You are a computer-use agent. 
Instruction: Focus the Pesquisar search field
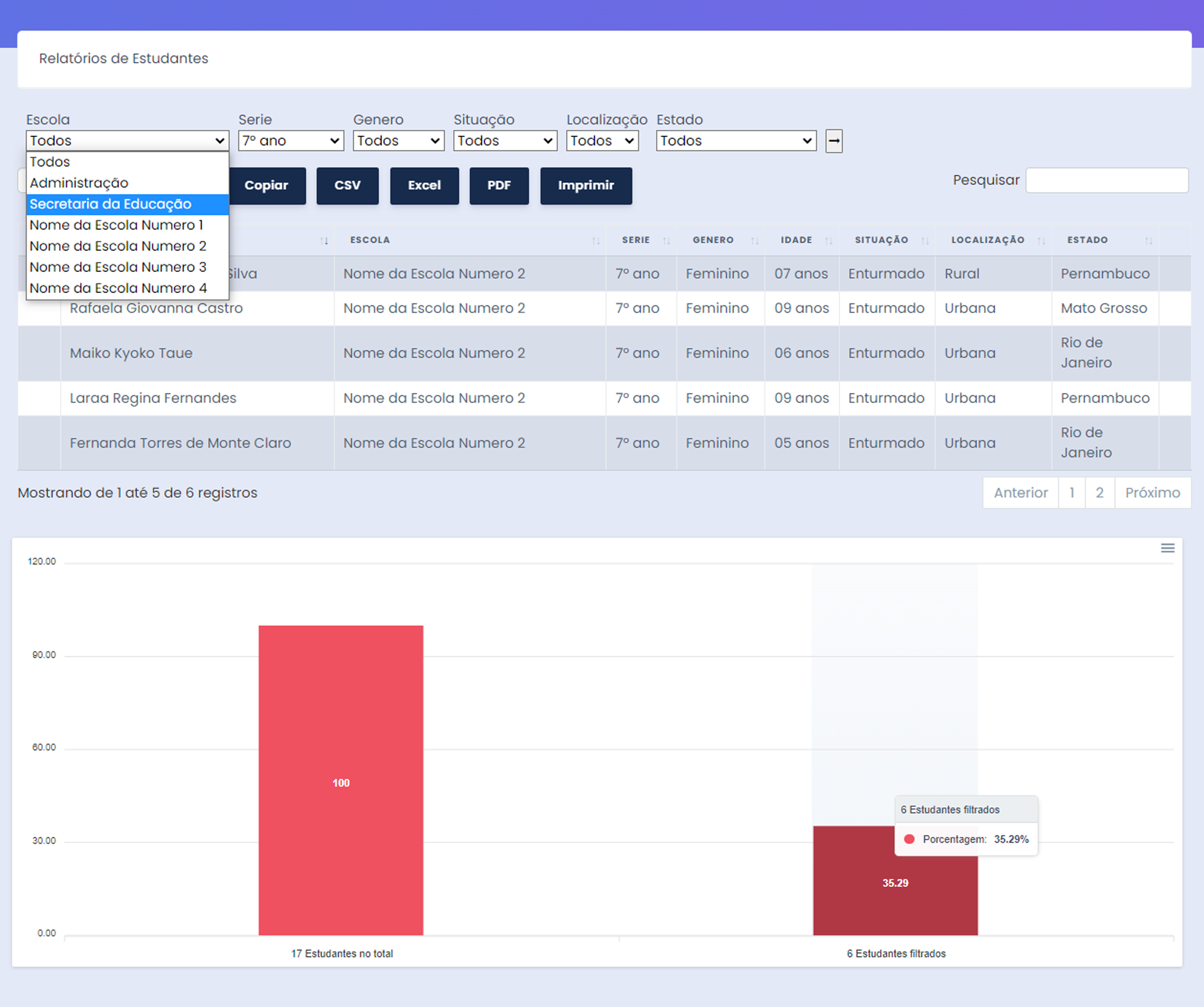pyautogui.click(x=1107, y=181)
